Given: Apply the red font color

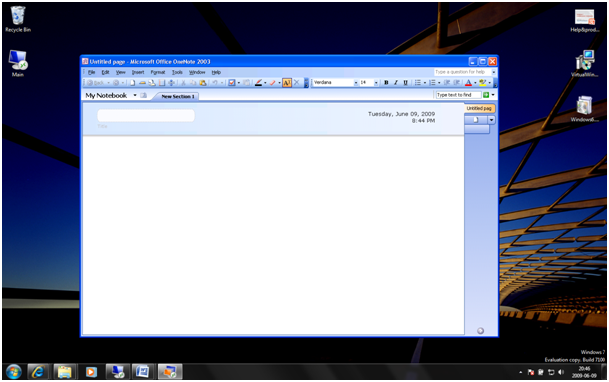Looking at the screenshot, I should click(x=468, y=83).
